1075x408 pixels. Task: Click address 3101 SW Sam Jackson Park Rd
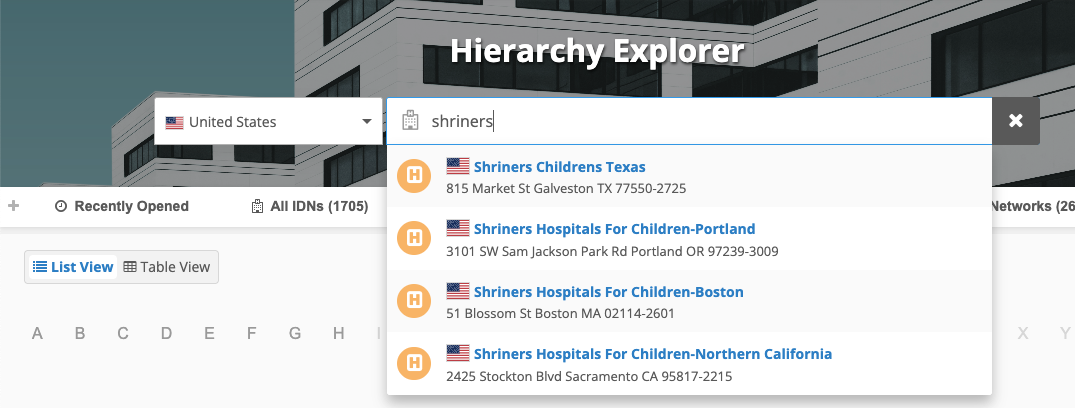click(612, 251)
